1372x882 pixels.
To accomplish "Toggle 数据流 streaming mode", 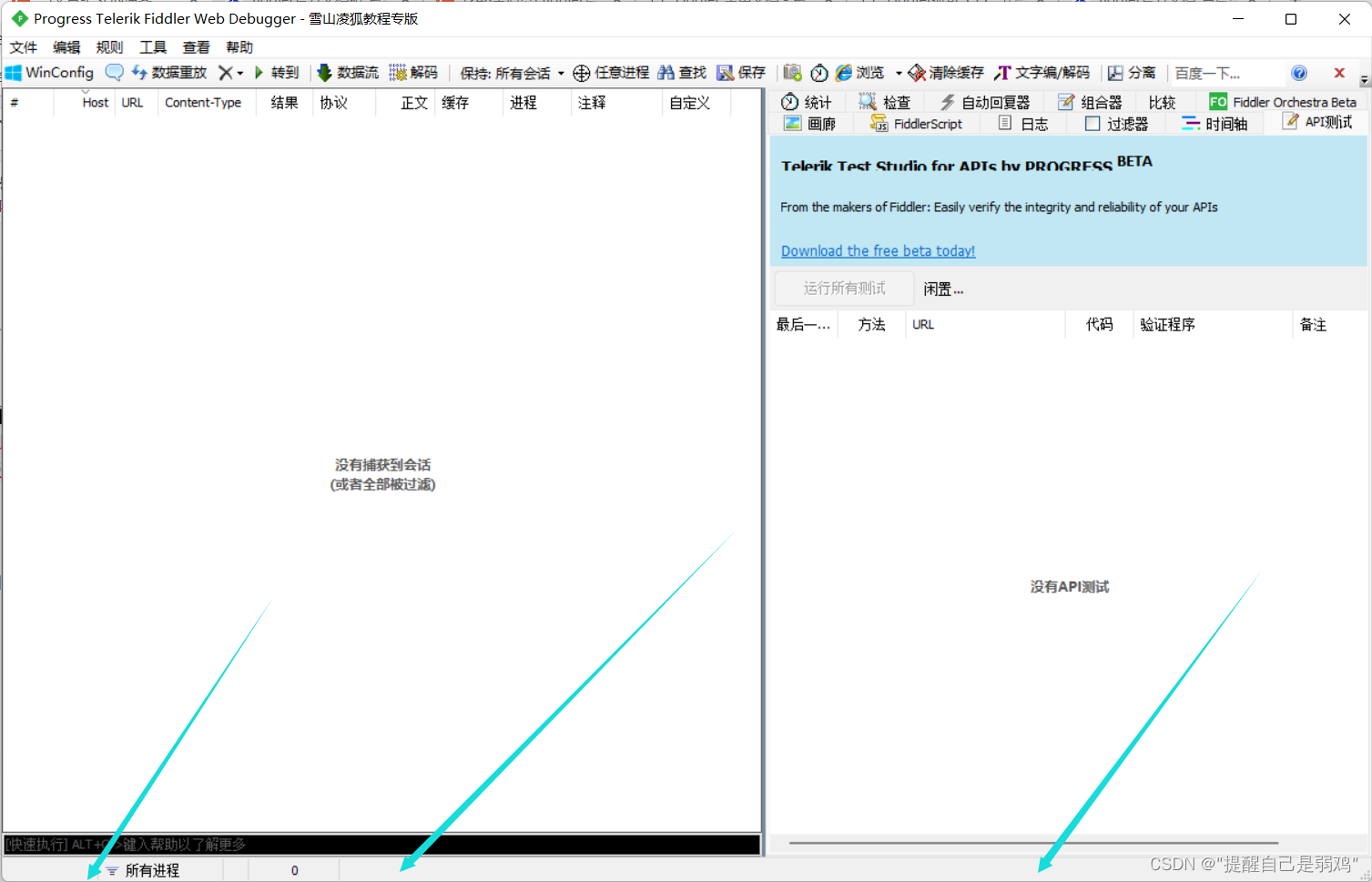I will pos(347,73).
